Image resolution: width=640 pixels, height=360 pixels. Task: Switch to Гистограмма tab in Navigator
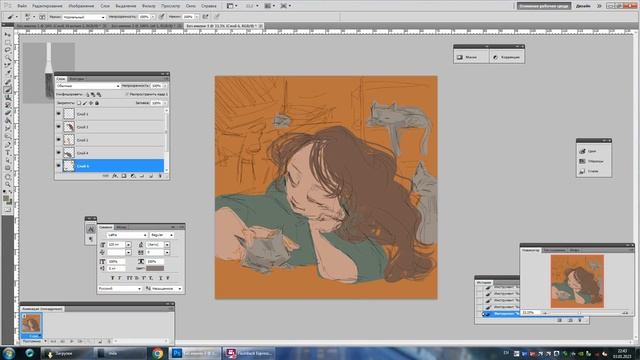coord(554,250)
